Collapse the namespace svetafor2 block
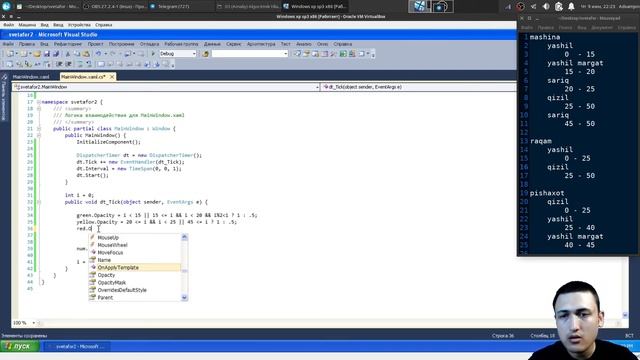The width and height of the screenshot is (640, 360). click(x=39, y=102)
